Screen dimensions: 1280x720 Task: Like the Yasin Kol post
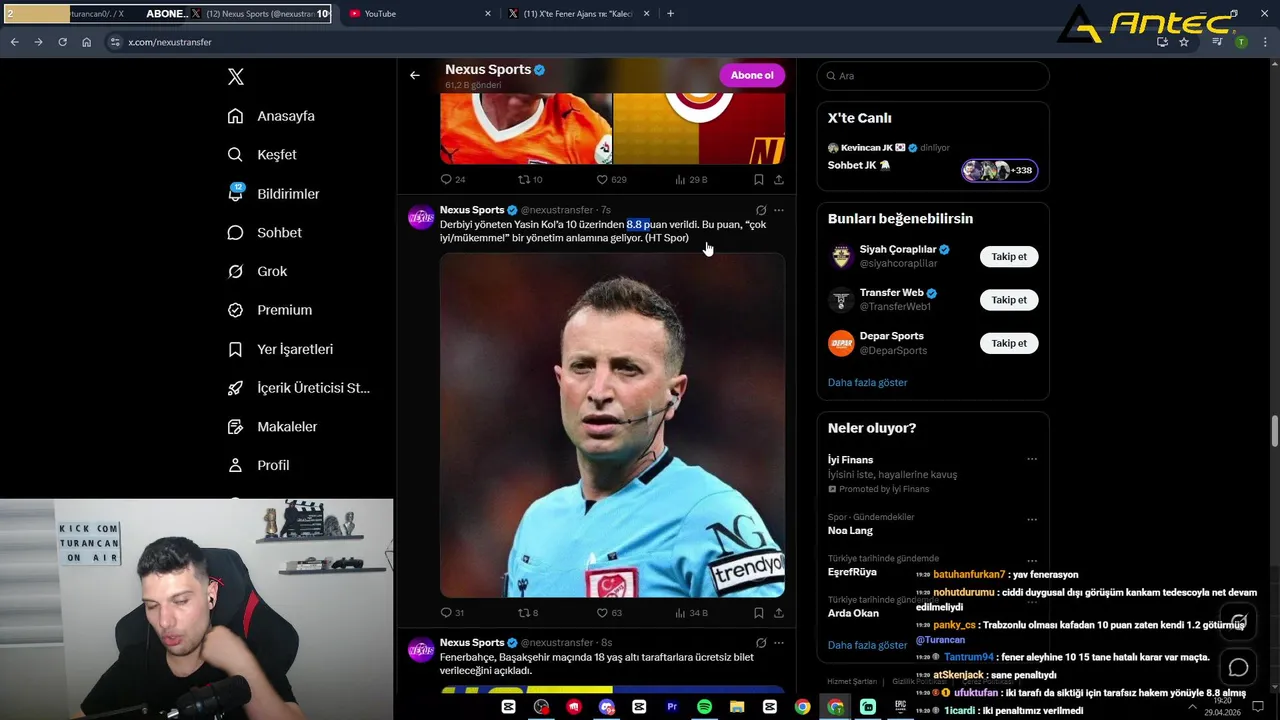(x=609, y=613)
